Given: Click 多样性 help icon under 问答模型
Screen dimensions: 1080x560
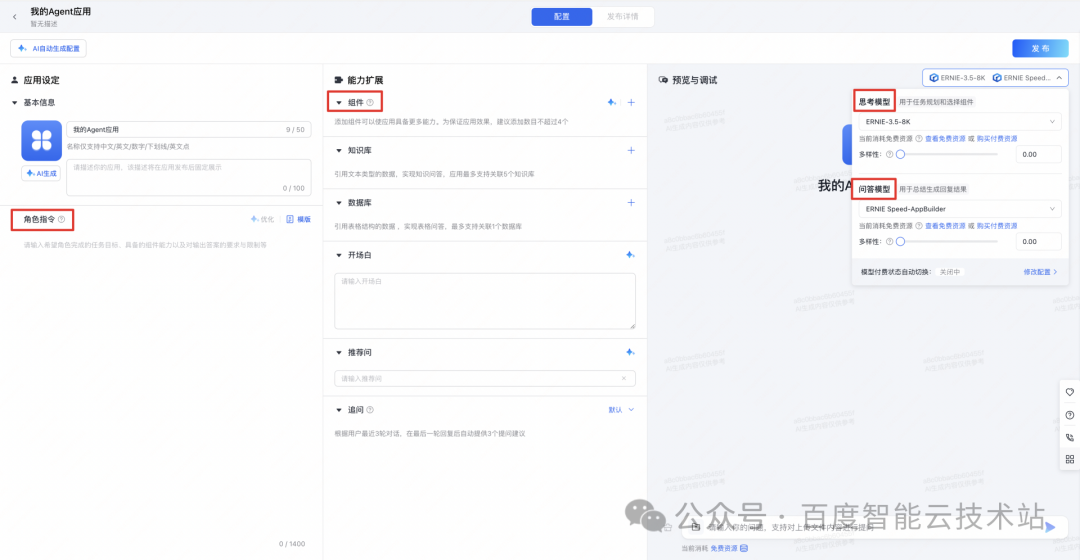Looking at the screenshot, I should coord(889,242).
